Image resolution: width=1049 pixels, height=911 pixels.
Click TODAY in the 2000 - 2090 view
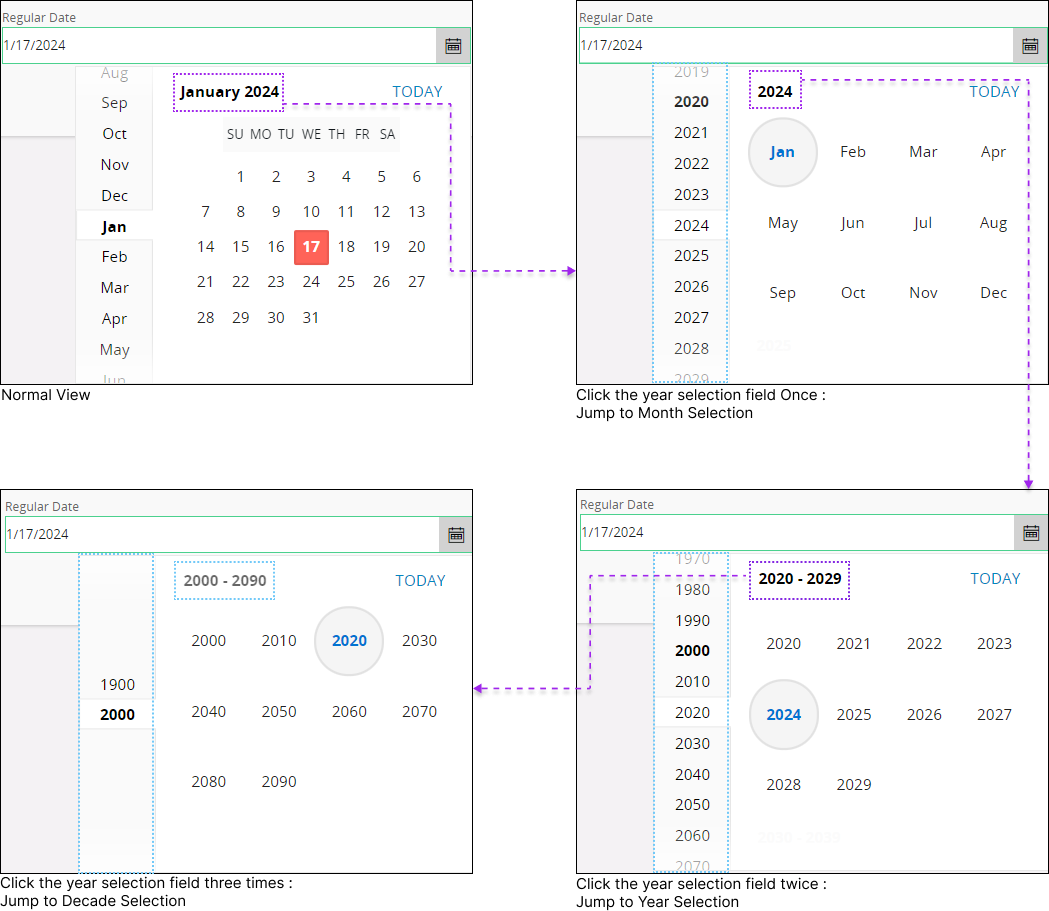pyautogui.click(x=420, y=580)
